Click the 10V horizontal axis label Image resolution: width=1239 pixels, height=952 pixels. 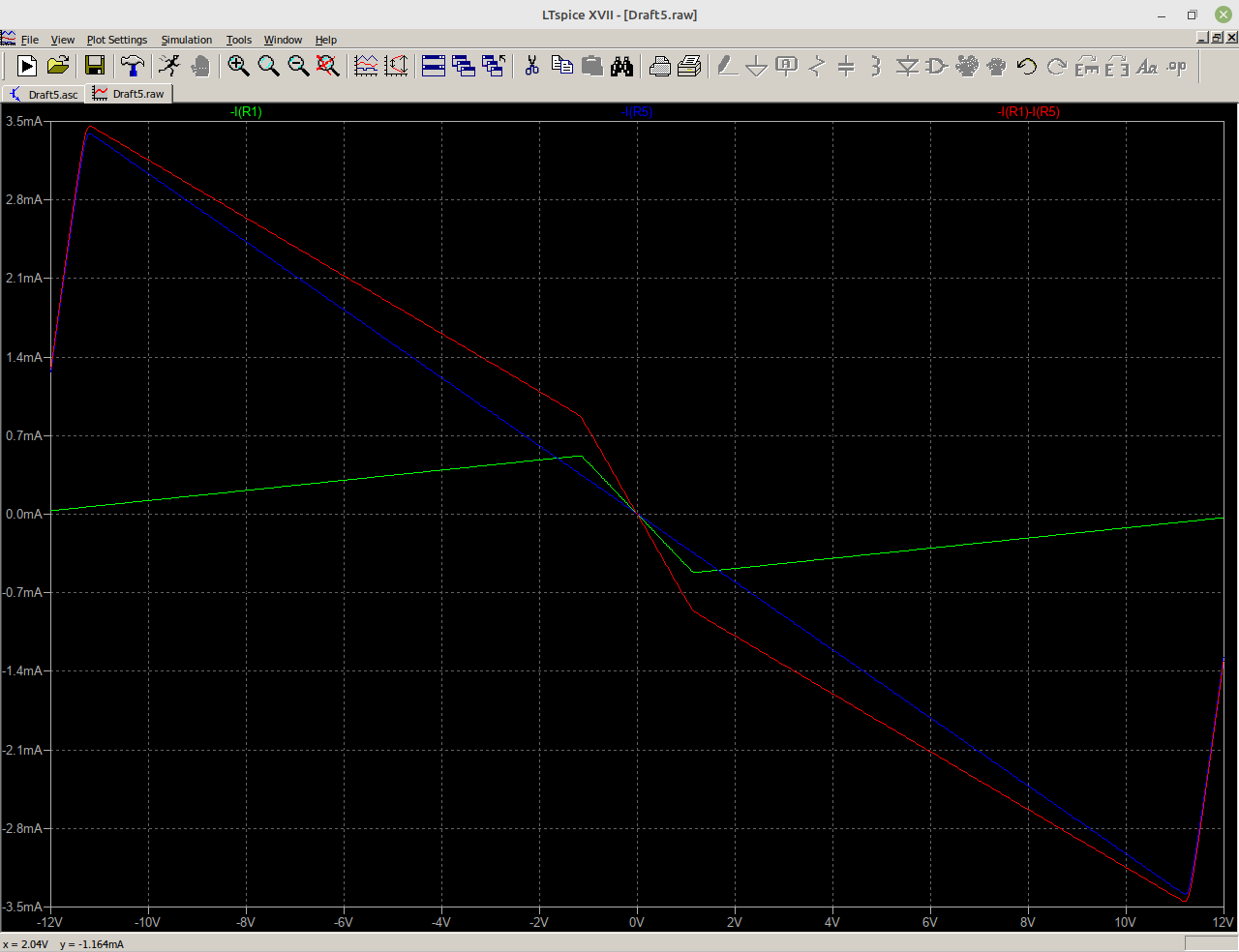(1125, 922)
